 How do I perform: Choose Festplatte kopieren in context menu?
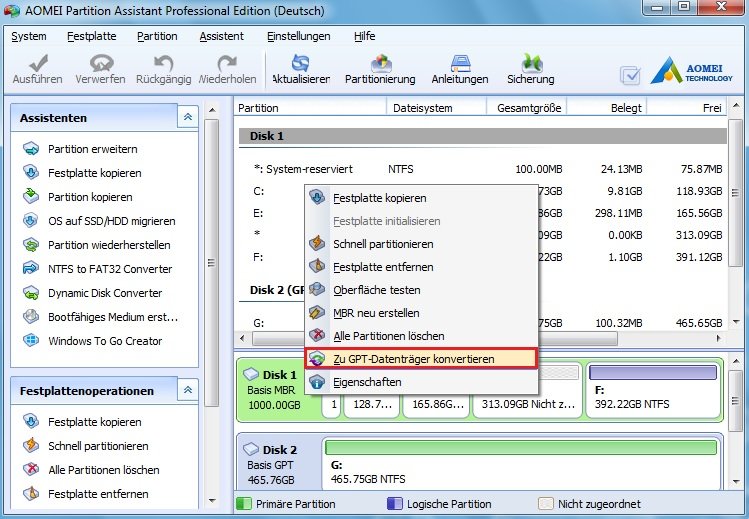click(x=421, y=198)
